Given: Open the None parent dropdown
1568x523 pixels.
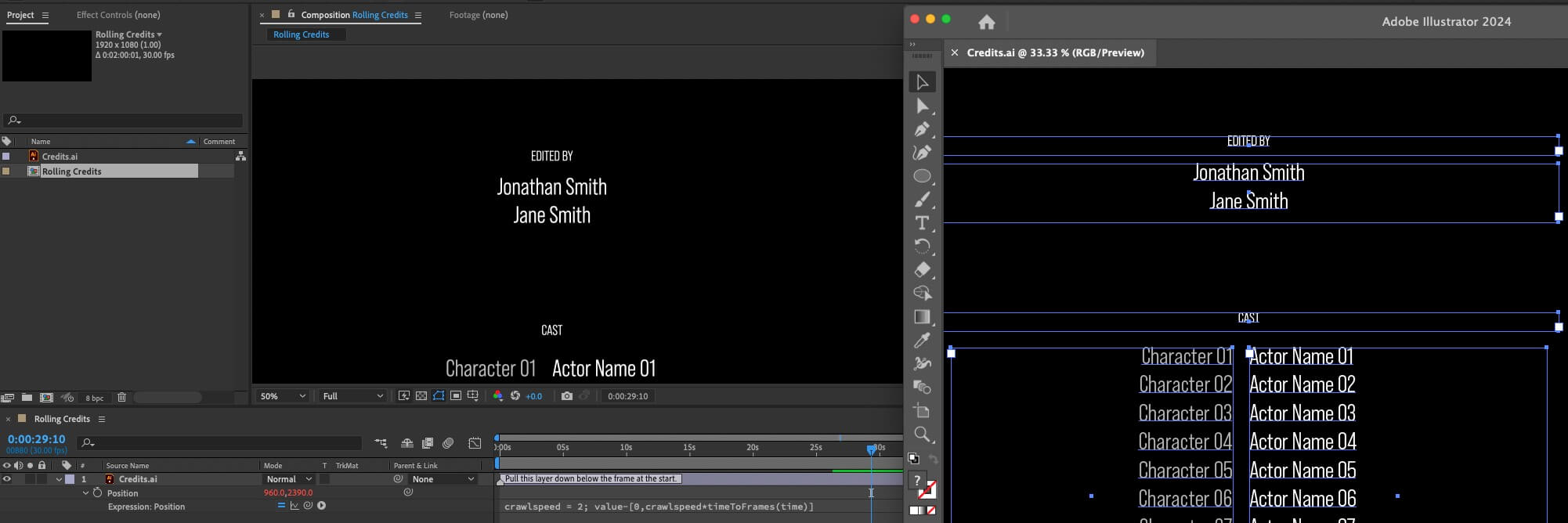Looking at the screenshot, I should [x=443, y=479].
